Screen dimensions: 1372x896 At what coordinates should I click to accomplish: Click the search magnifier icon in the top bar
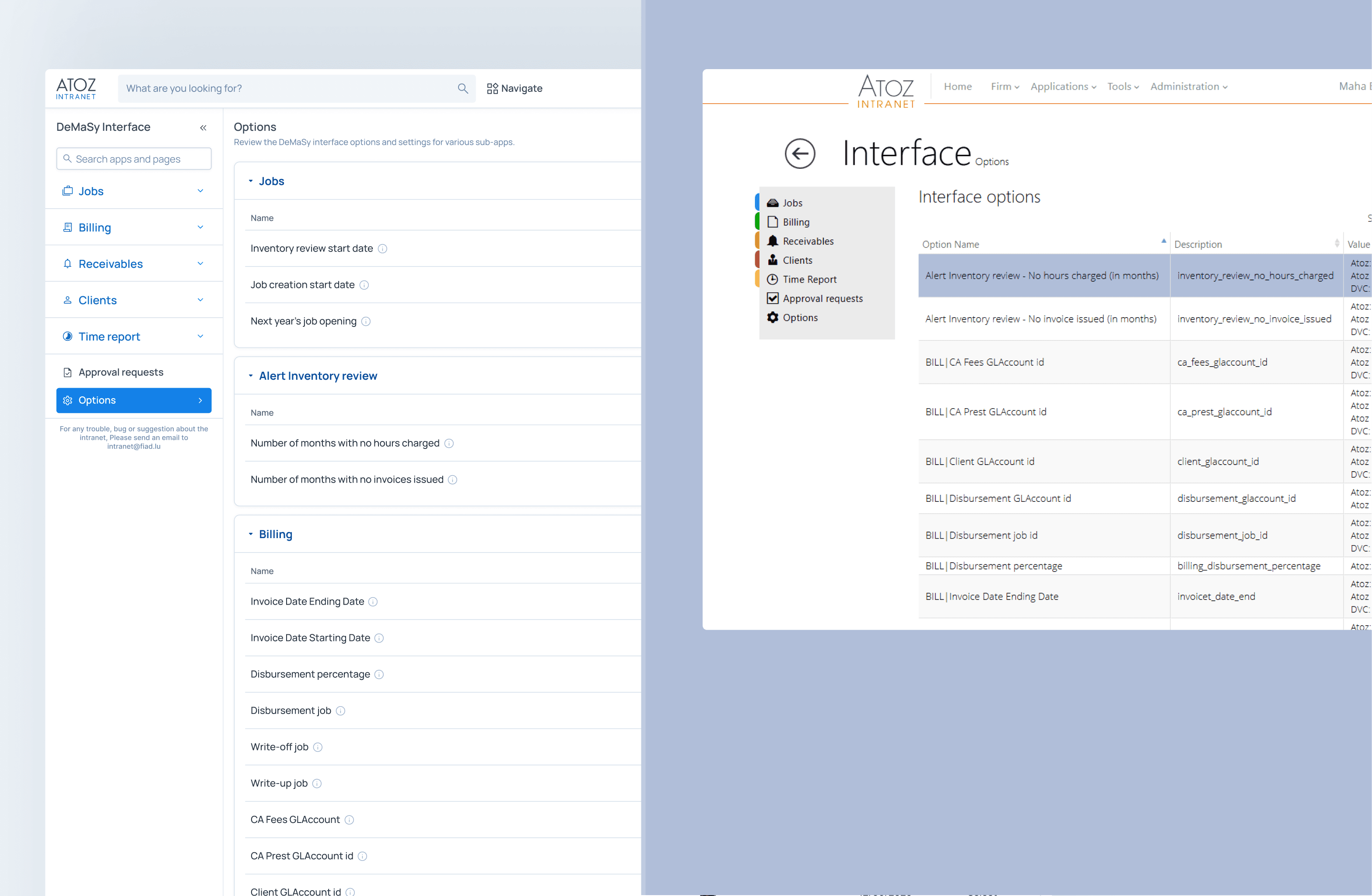tap(462, 88)
